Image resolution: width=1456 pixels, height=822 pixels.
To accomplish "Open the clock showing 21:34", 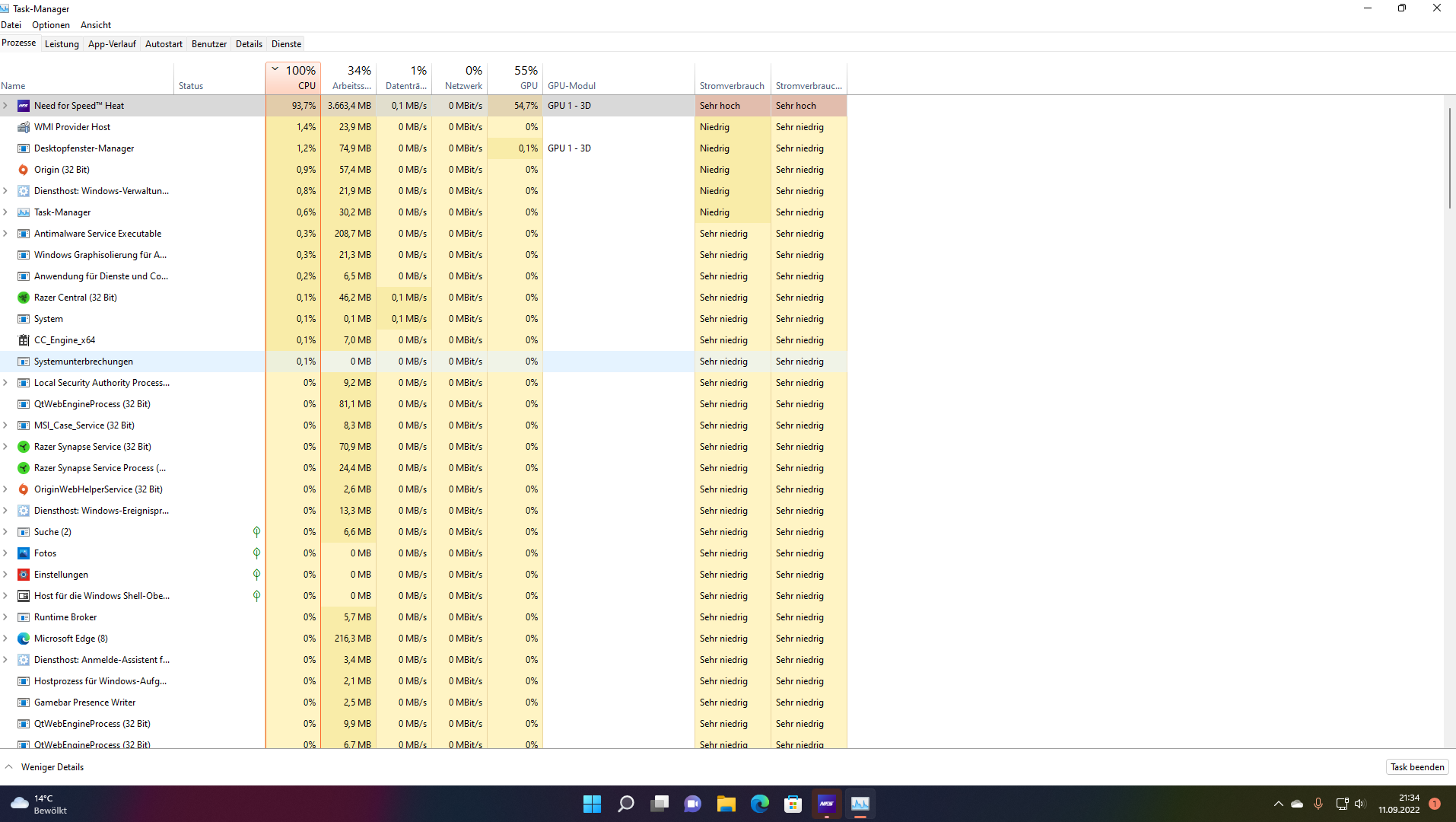I will 1399,804.
